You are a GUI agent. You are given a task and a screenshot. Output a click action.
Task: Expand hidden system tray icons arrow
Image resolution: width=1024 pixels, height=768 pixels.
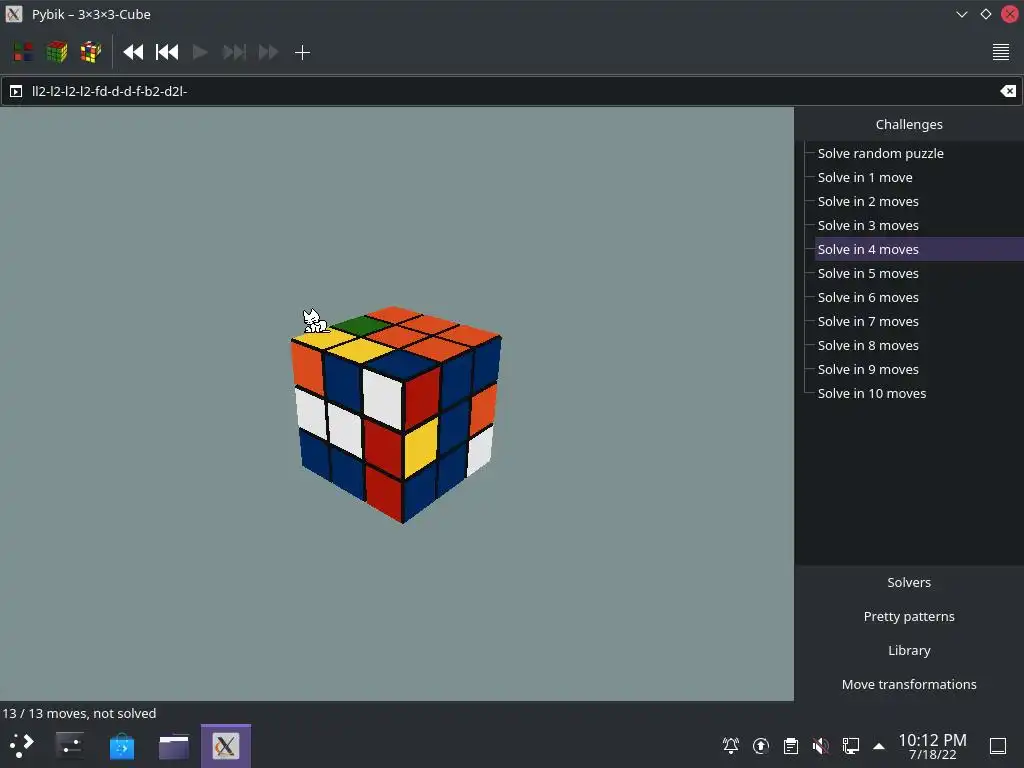point(879,746)
